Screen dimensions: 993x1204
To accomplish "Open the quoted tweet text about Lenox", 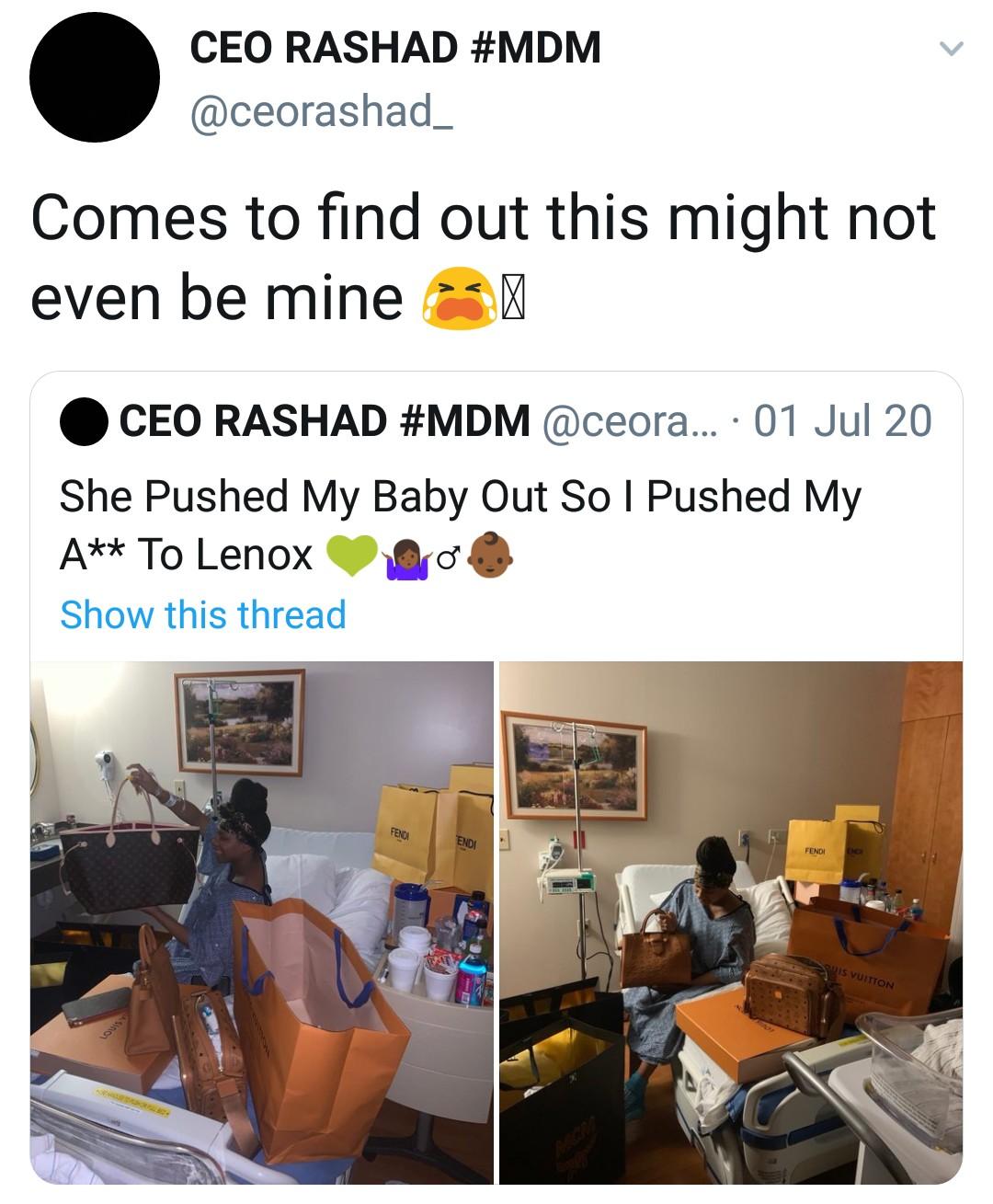I will pos(461,525).
